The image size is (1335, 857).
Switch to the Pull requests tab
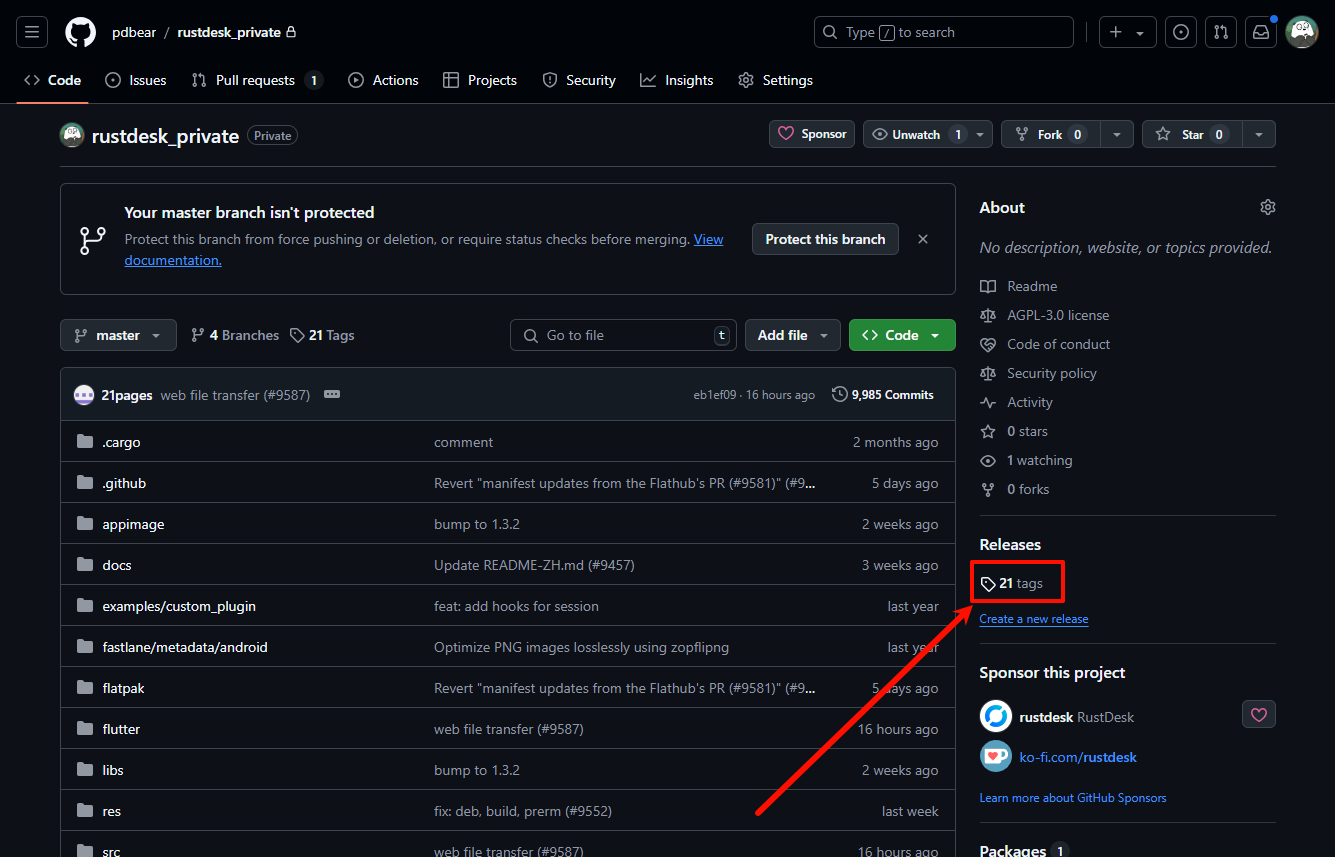click(257, 80)
